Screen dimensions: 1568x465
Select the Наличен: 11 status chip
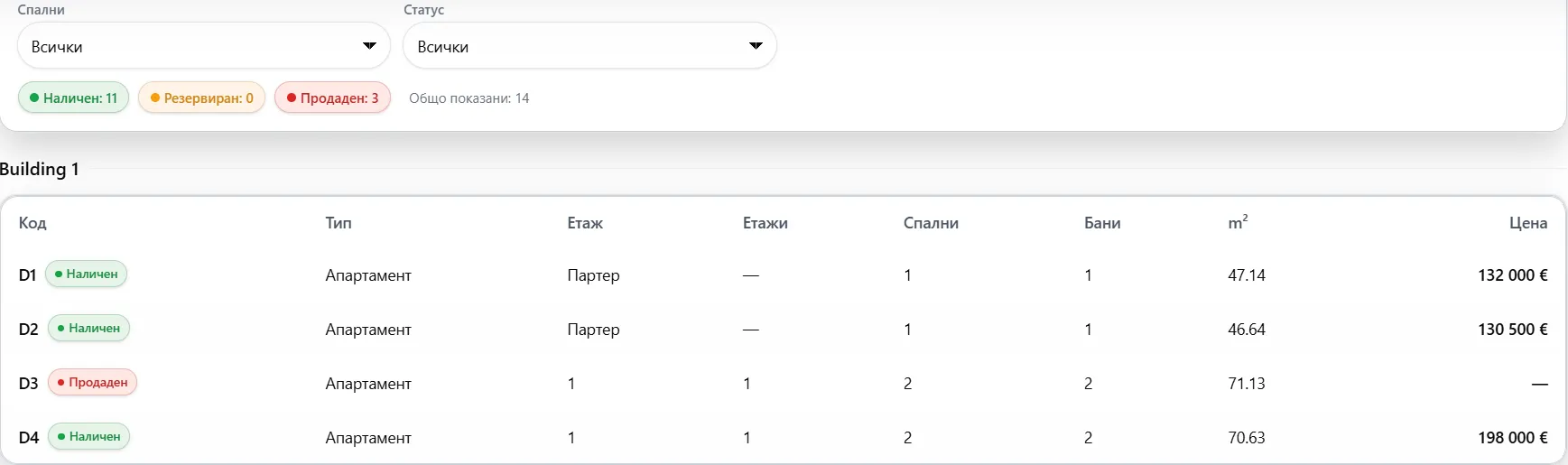[73, 98]
